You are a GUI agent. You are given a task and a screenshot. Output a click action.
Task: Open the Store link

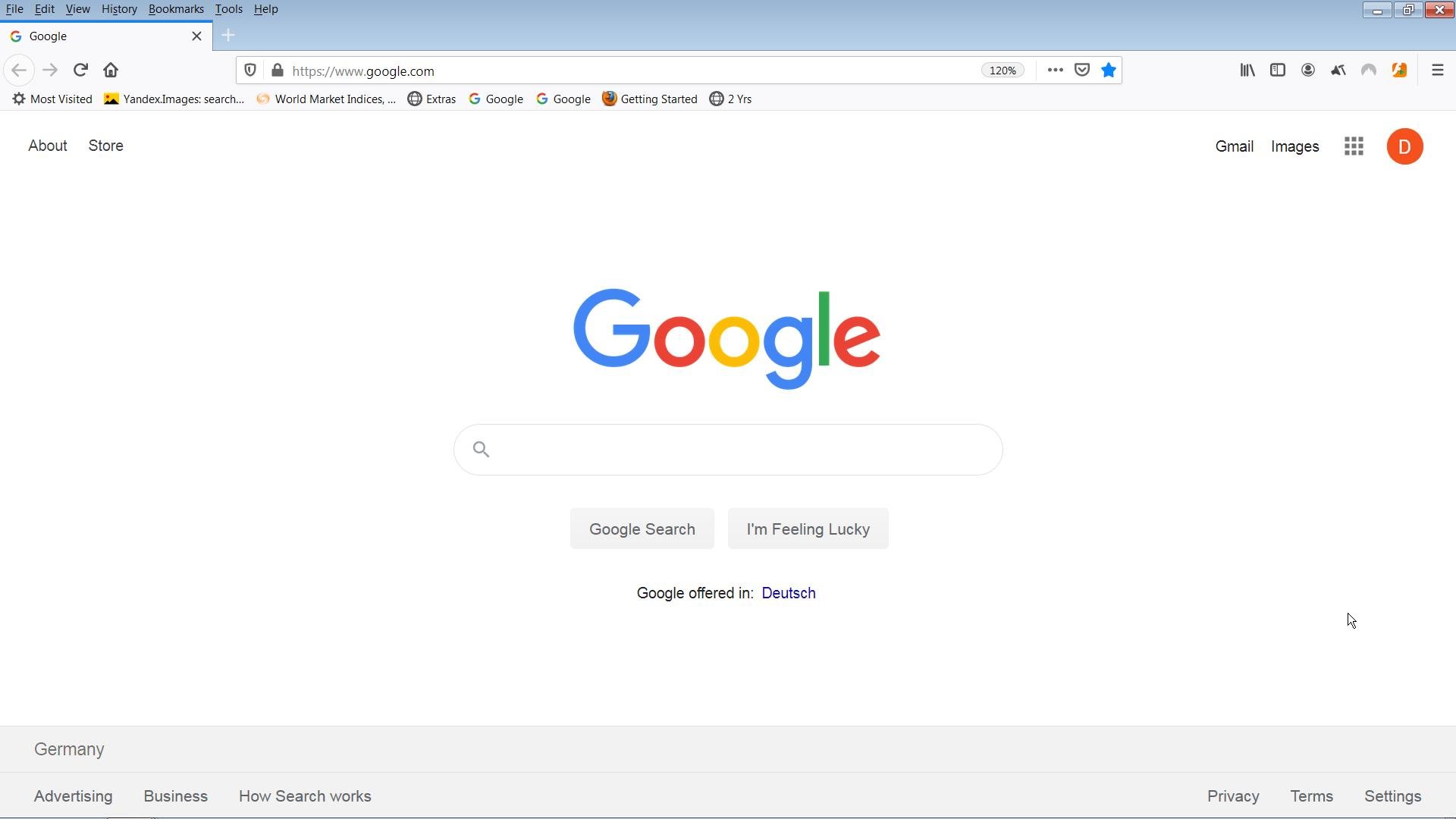[105, 146]
